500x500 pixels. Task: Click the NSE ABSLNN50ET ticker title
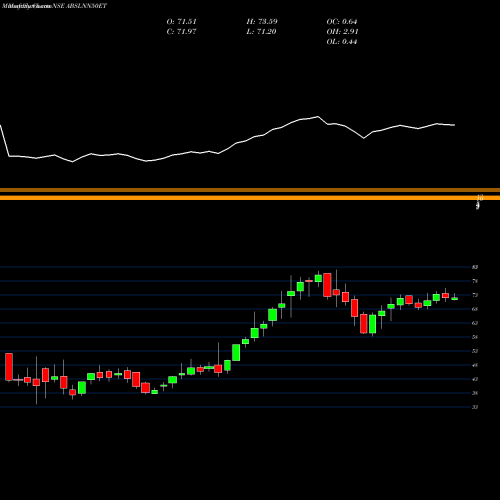pos(80,6)
